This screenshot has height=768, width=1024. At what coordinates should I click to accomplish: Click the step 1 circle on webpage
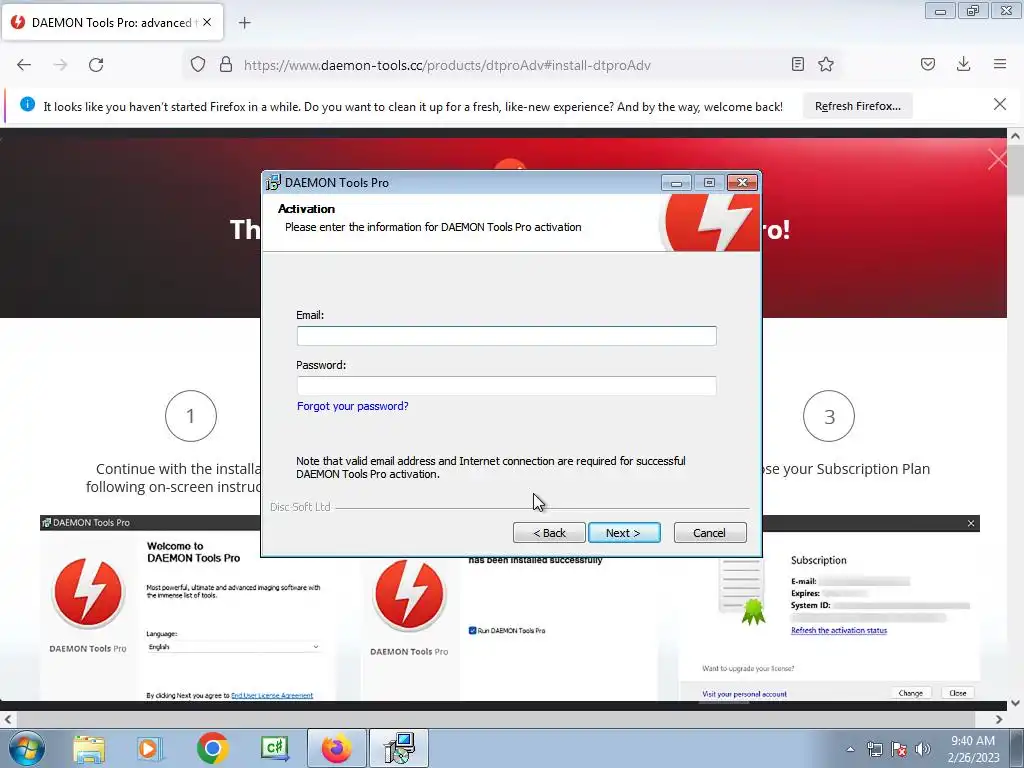click(x=191, y=416)
